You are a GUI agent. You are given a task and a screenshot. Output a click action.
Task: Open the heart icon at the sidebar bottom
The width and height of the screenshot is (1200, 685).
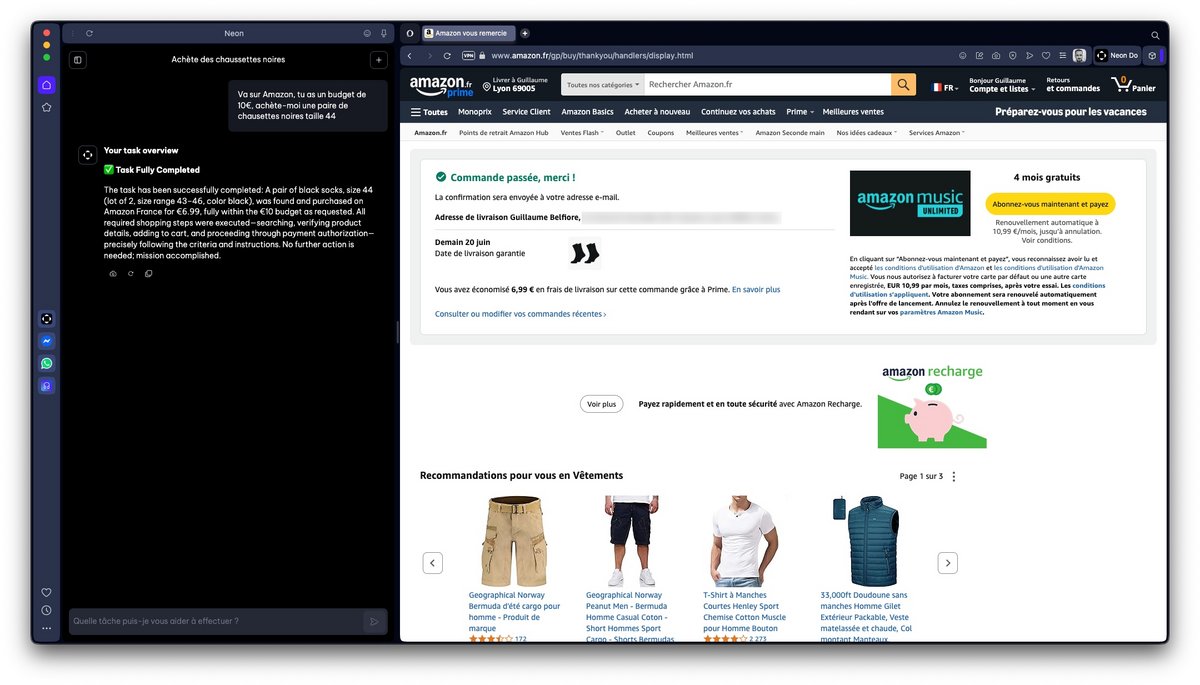(46, 592)
